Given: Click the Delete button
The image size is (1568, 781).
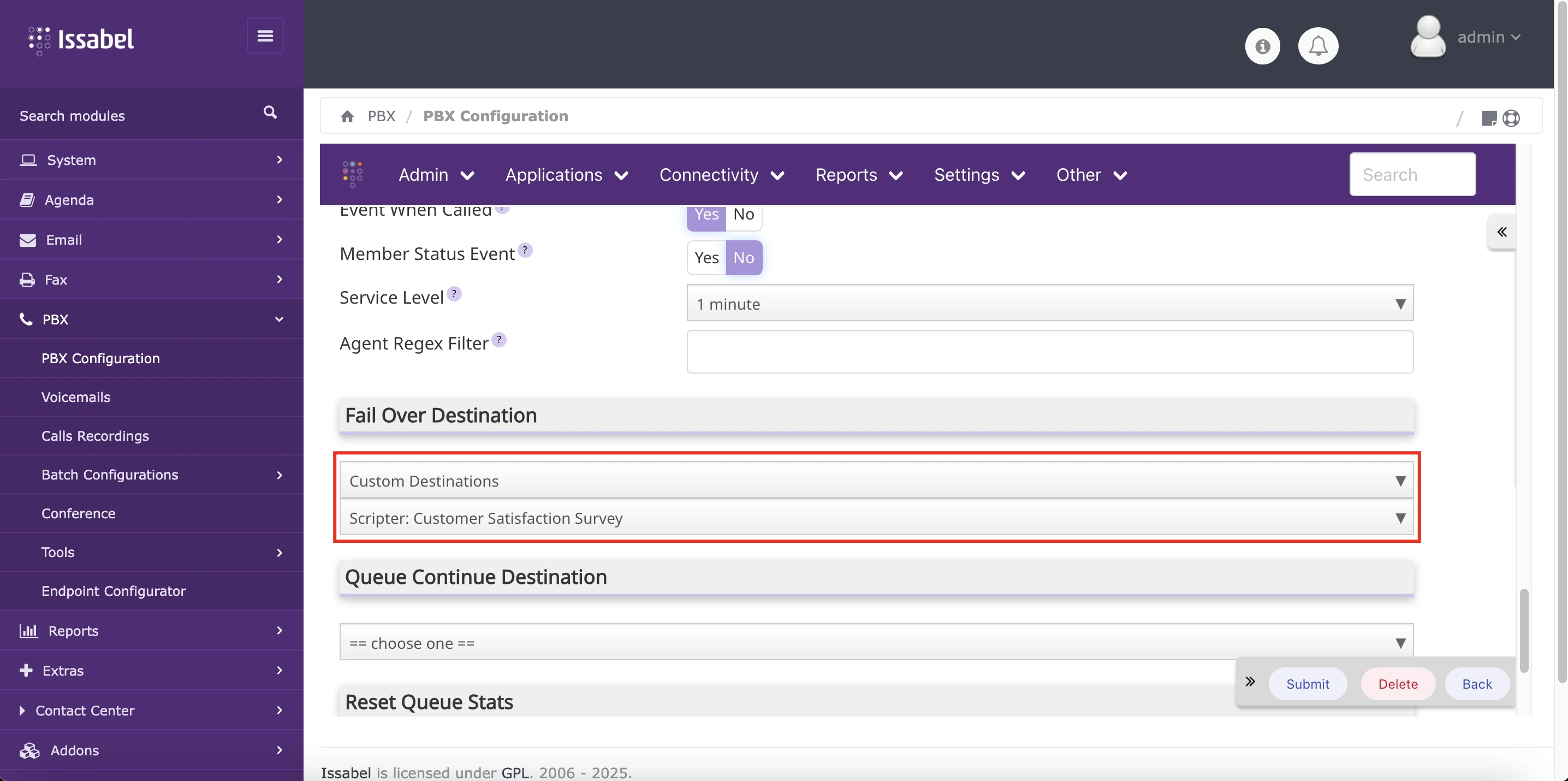Looking at the screenshot, I should click(1398, 684).
